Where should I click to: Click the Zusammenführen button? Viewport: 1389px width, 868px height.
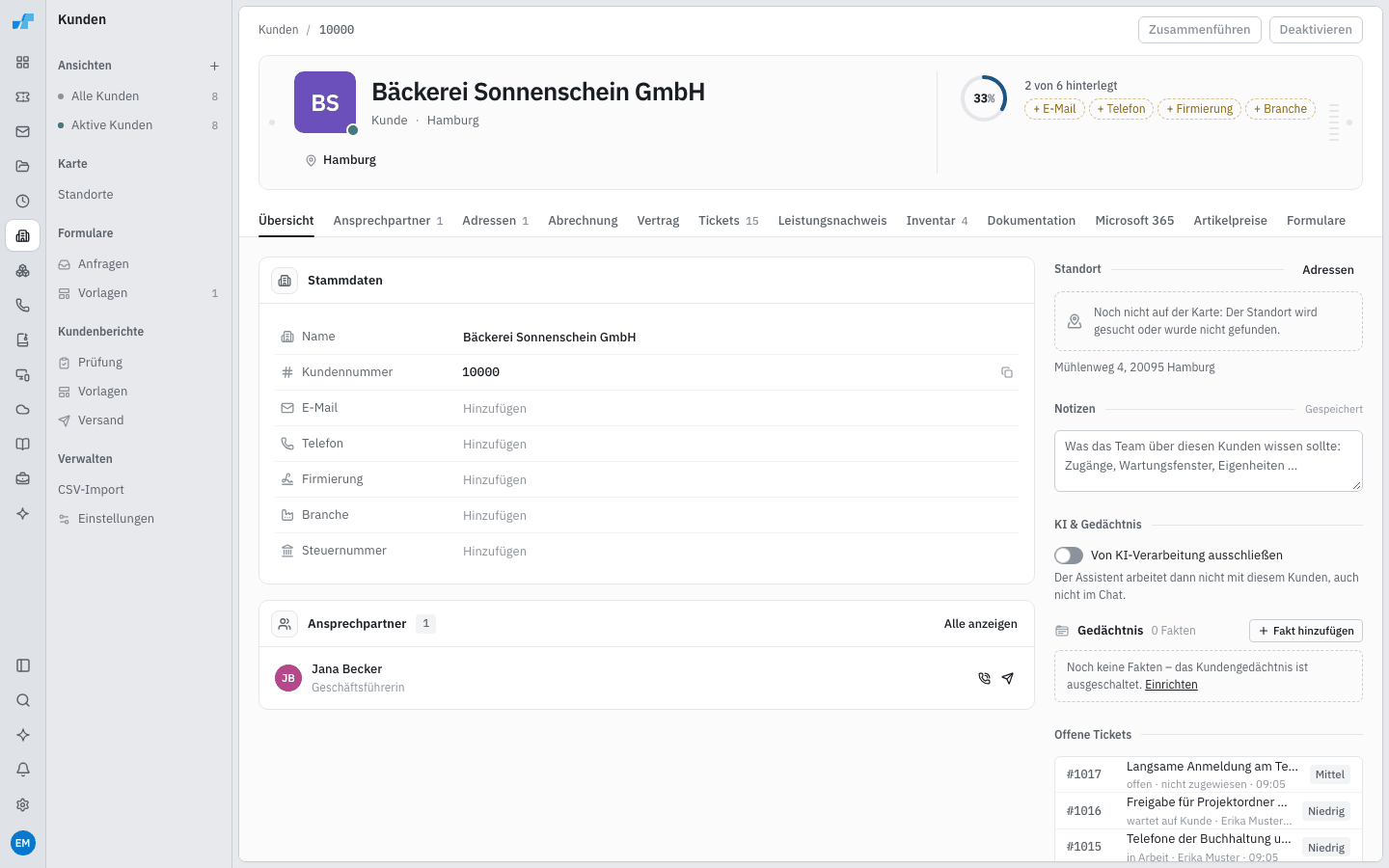(x=1199, y=30)
